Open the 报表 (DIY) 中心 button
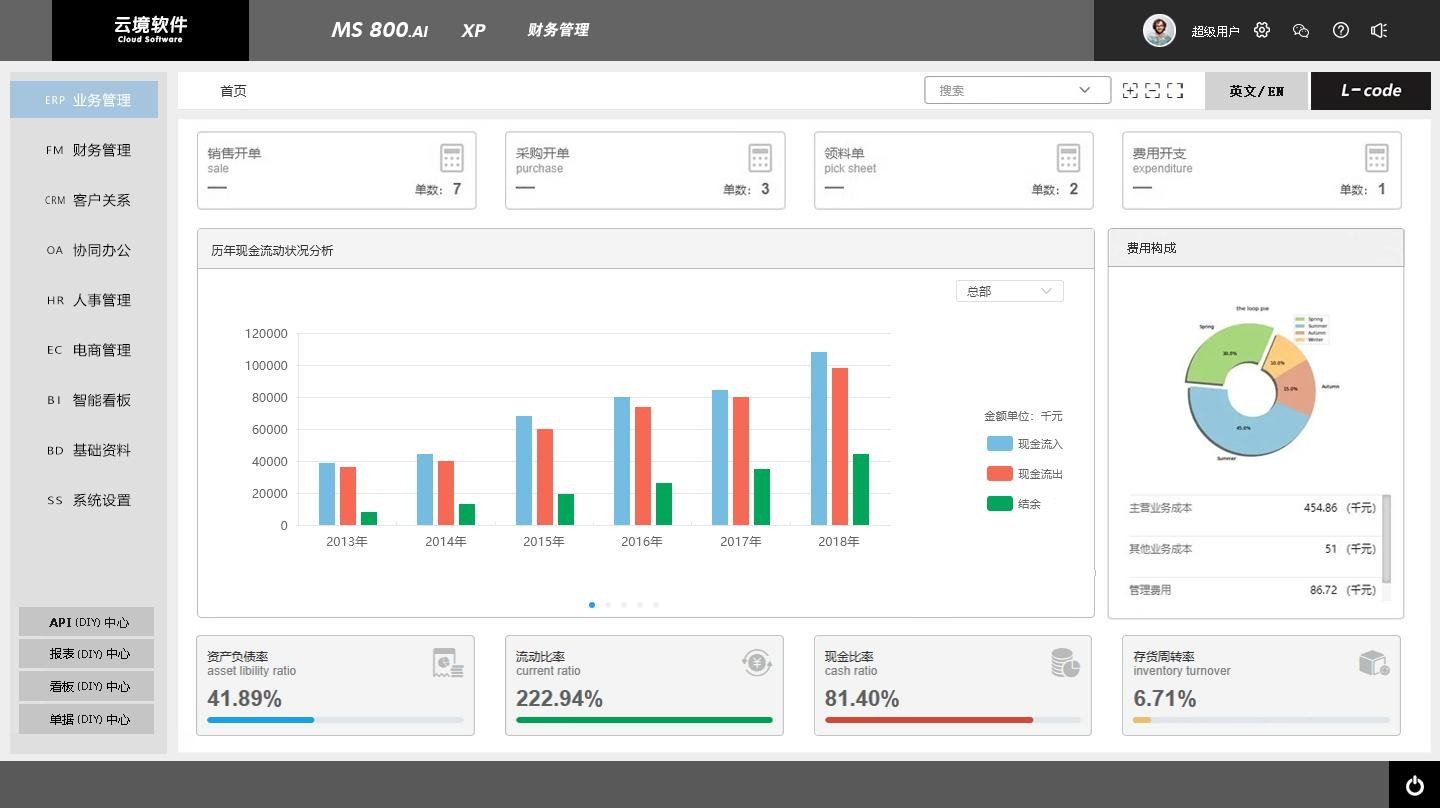Viewport: 1440px width, 808px height. [87, 654]
